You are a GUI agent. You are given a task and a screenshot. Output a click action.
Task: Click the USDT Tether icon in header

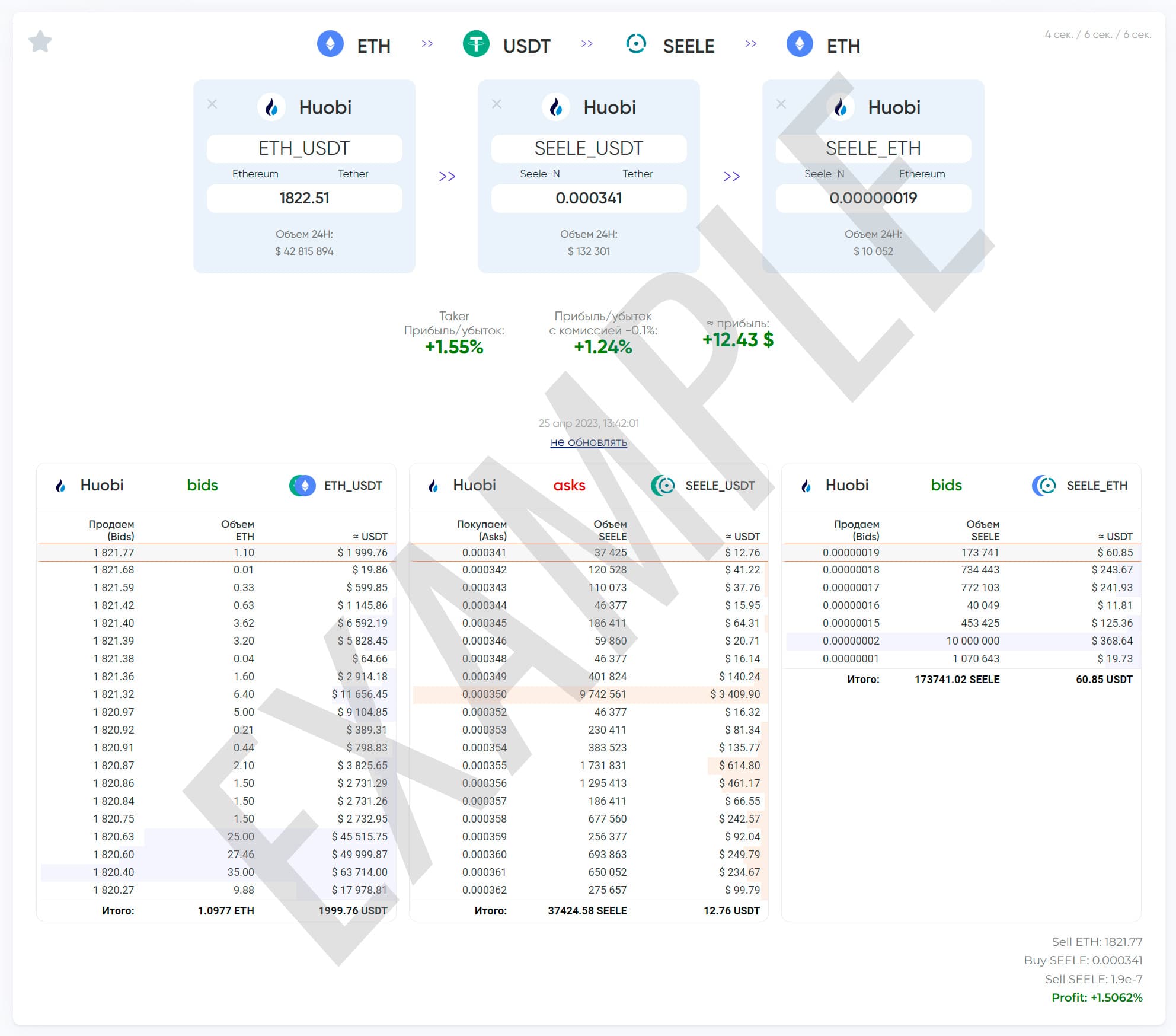[x=476, y=44]
